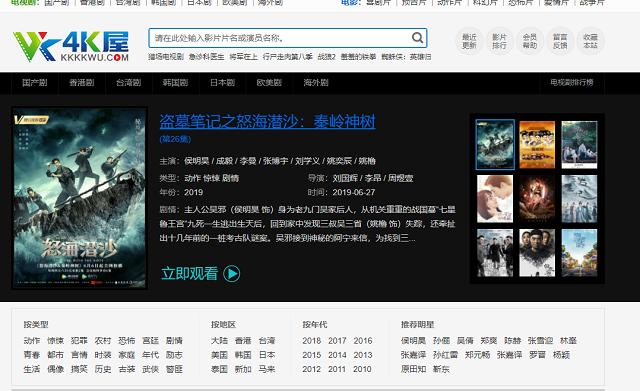Filter by genre 农村
640x391 pixels.
pyautogui.click(x=103, y=341)
